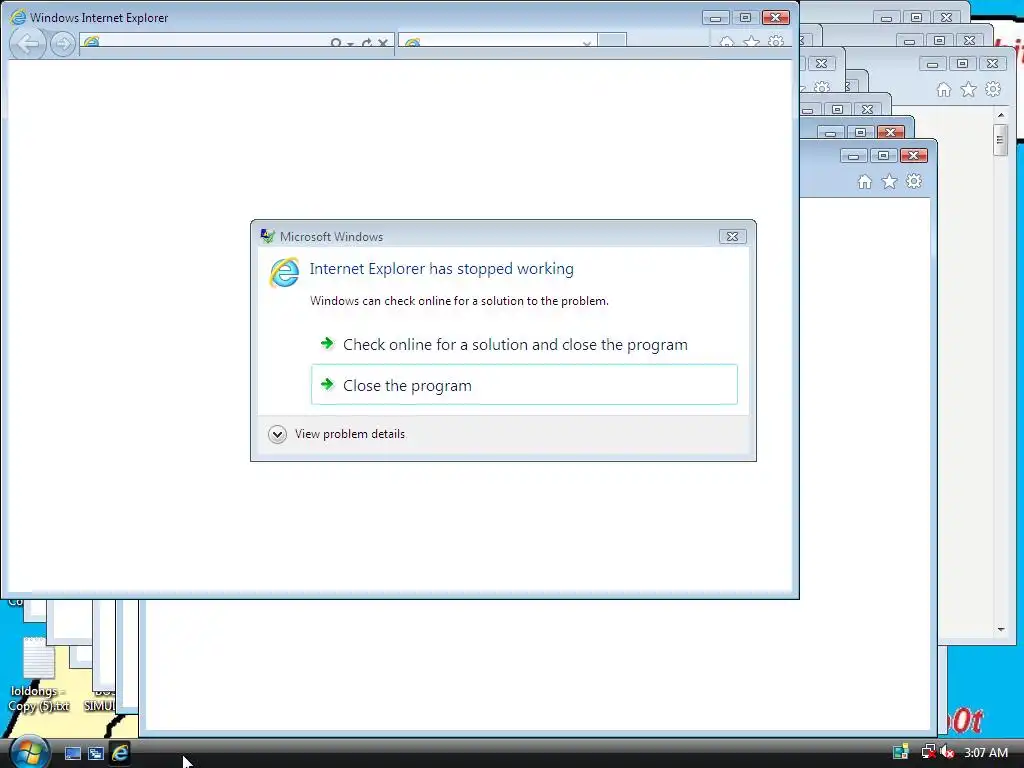
Task: Click scroll up arrow in background IE window
Action: coord(1000,115)
